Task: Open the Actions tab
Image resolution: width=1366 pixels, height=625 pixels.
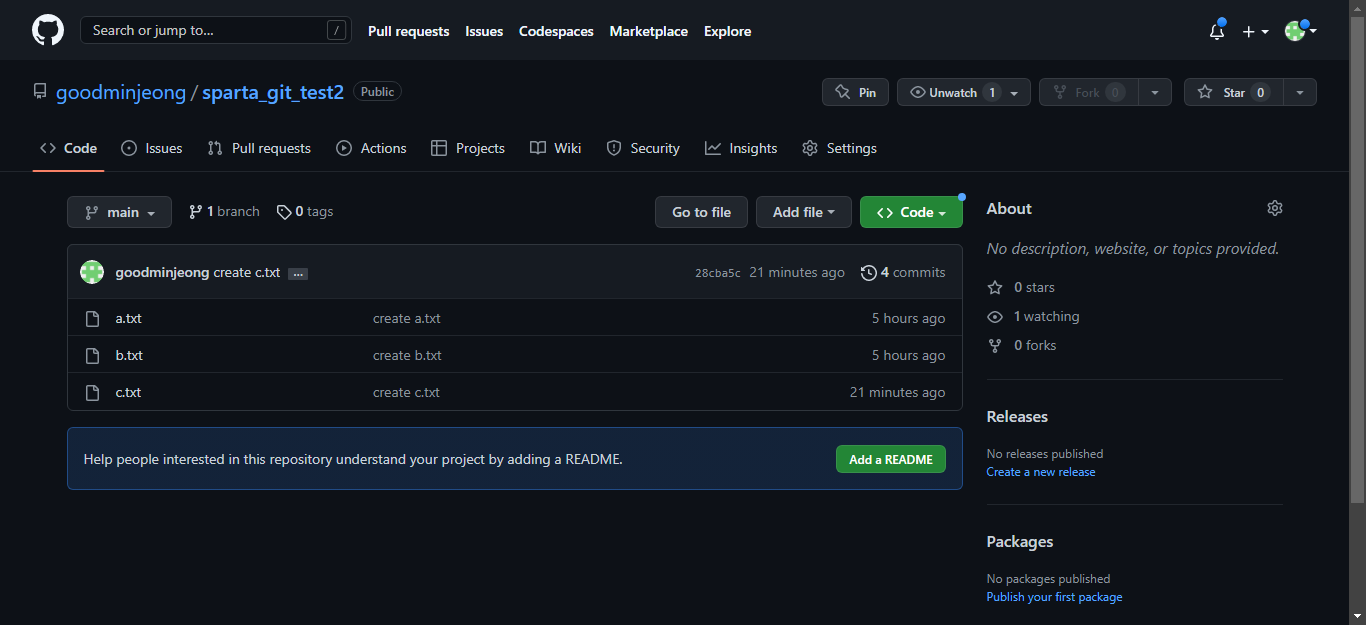Action: [371, 148]
